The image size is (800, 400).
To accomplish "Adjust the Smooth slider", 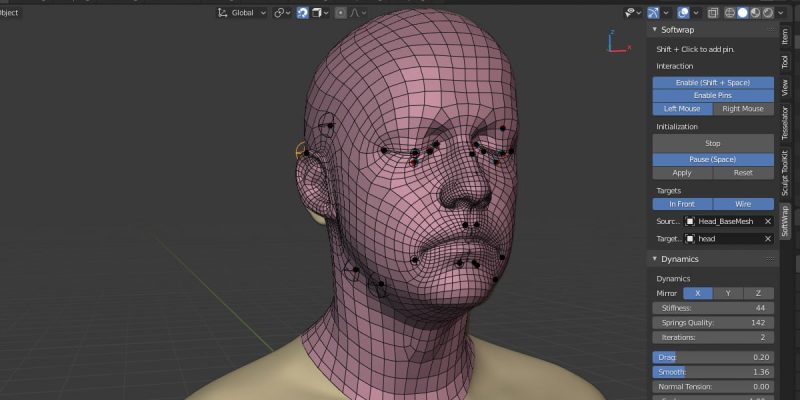I will [713, 371].
